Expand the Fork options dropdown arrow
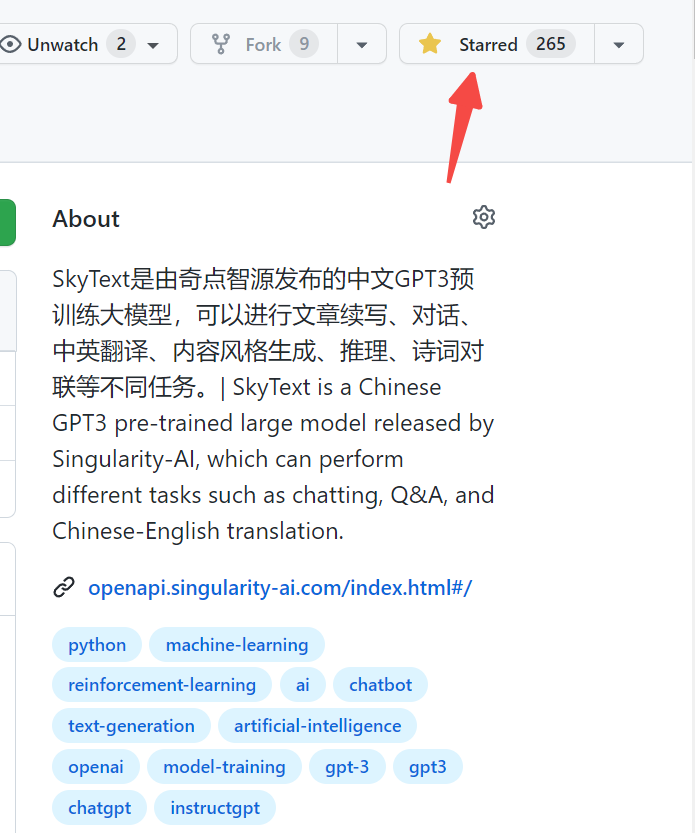695x833 pixels. [362, 45]
